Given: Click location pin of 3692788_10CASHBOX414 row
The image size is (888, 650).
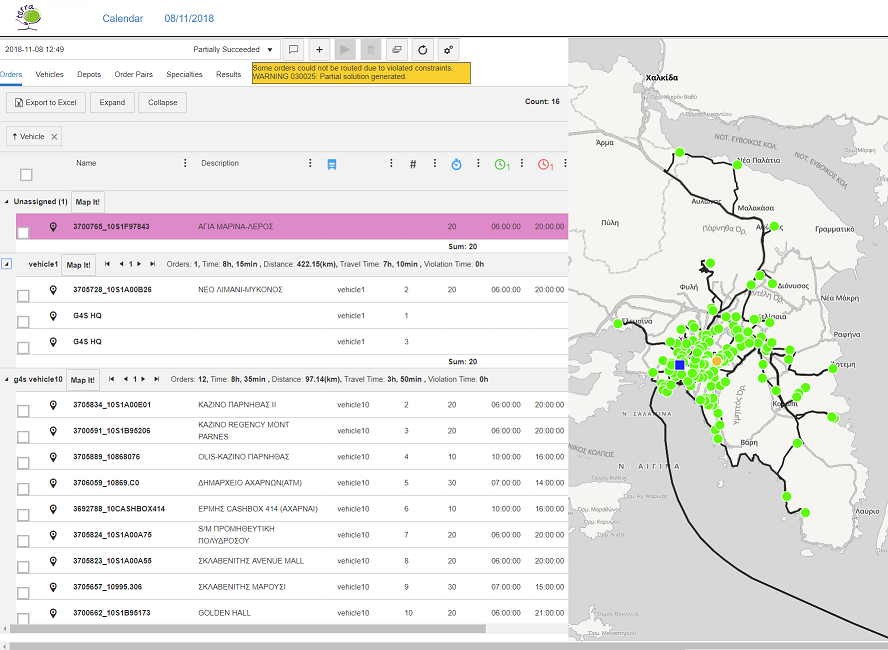Looking at the screenshot, I should click(53, 509).
